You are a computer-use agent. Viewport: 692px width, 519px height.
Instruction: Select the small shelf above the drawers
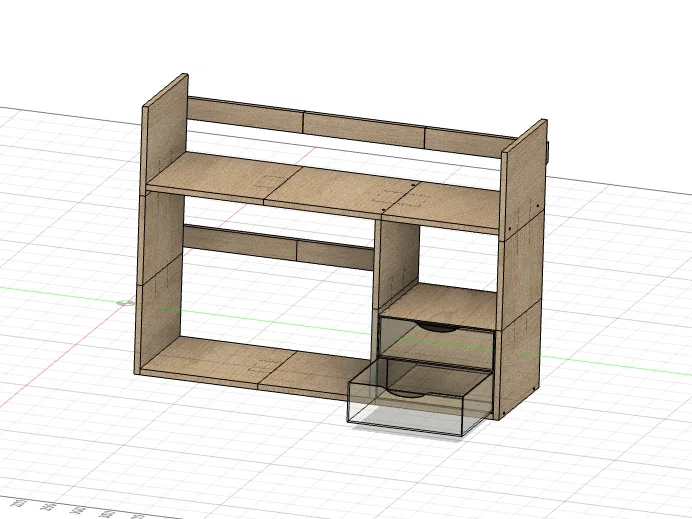pos(439,306)
